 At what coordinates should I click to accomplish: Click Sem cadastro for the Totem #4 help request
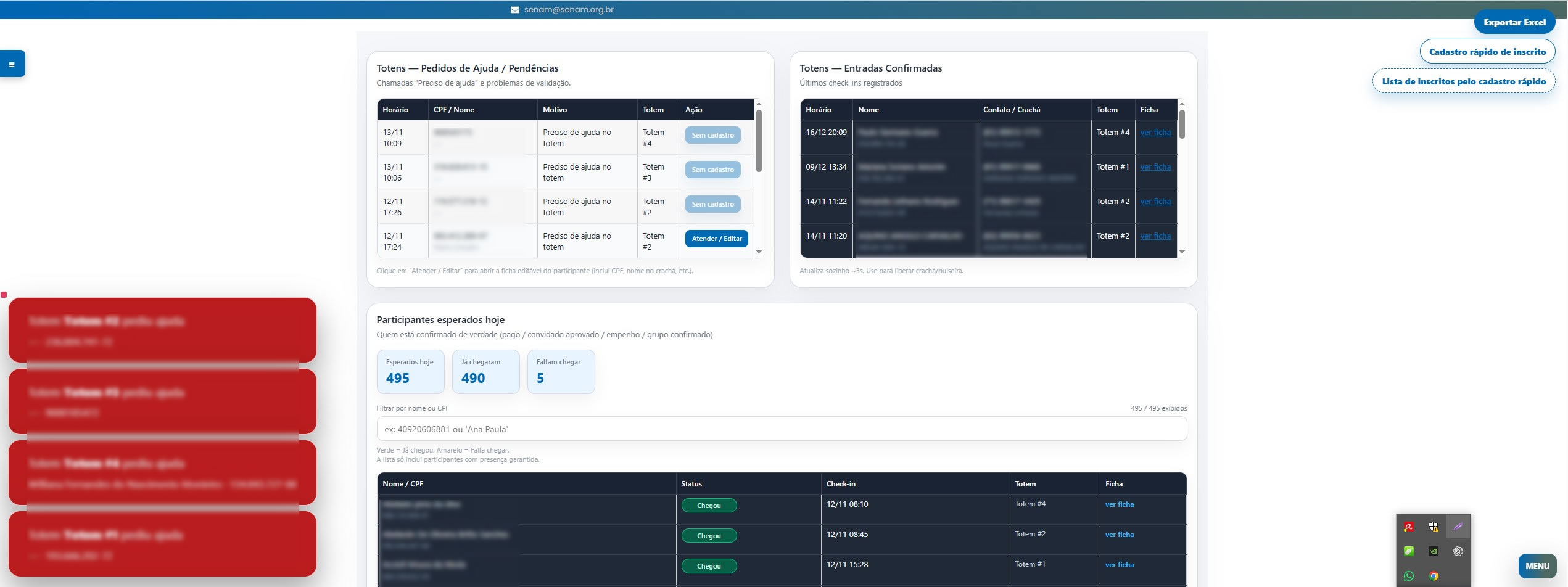tap(712, 135)
